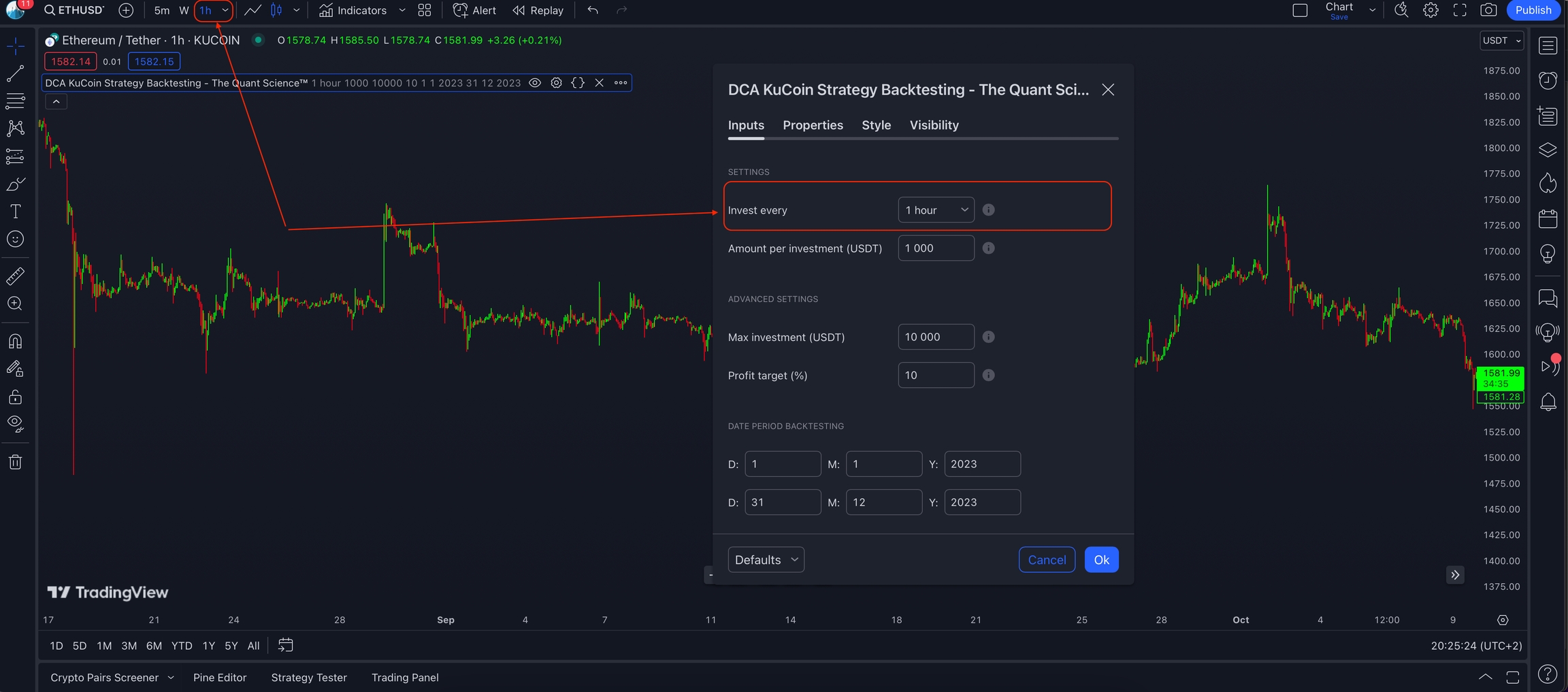The width and height of the screenshot is (1568, 692).
Task: Open the Alert creation tool
Action: (x=474, y=10)
